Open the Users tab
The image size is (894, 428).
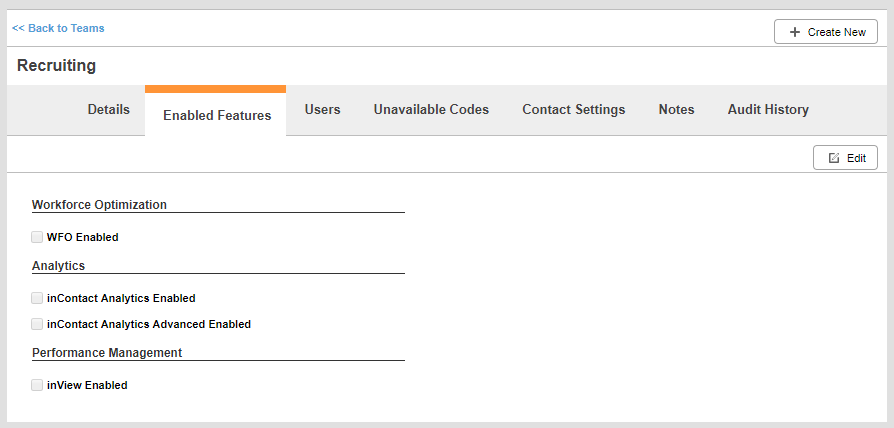pos(322,109)
